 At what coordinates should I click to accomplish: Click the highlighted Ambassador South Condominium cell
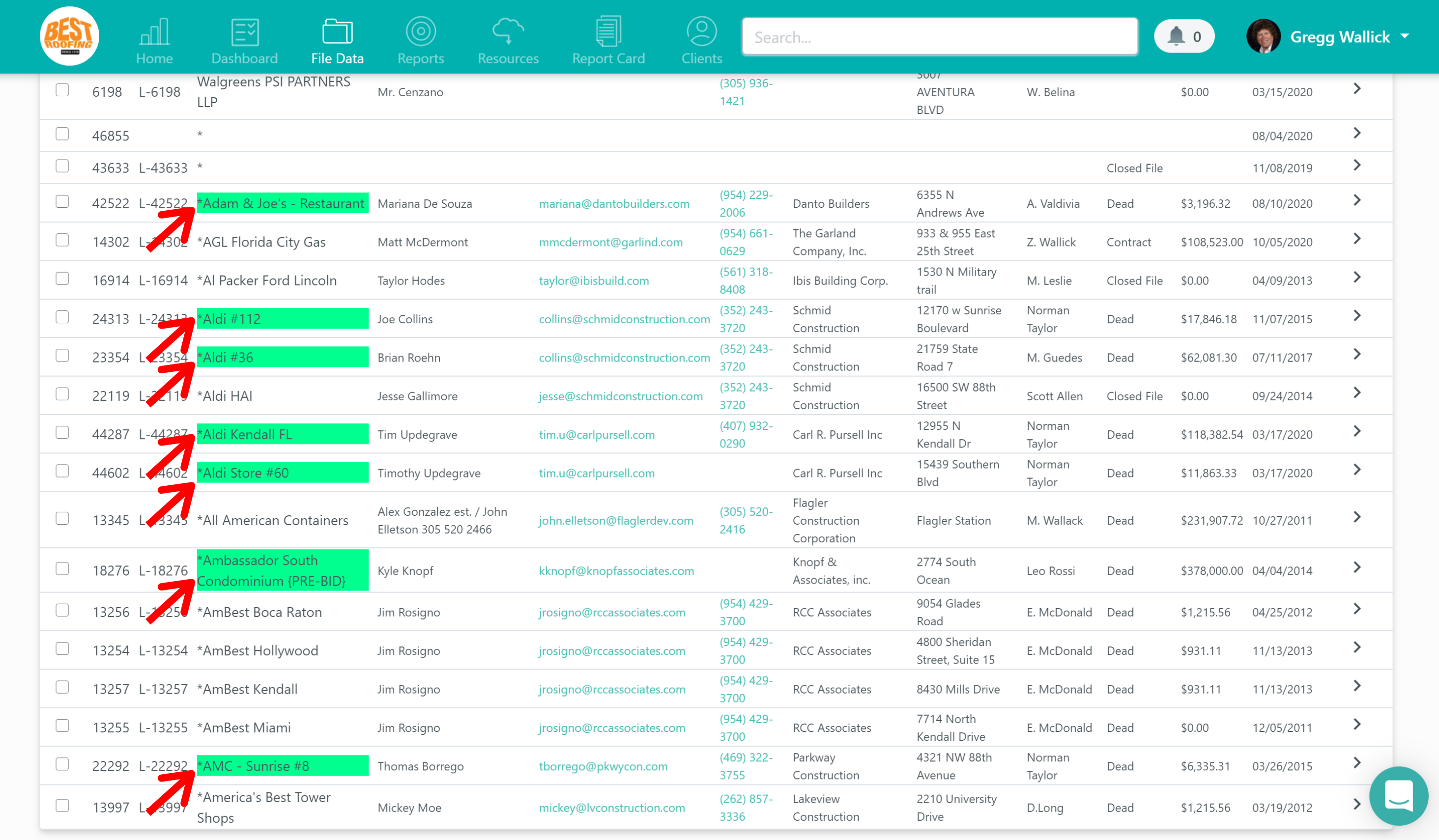282,571
